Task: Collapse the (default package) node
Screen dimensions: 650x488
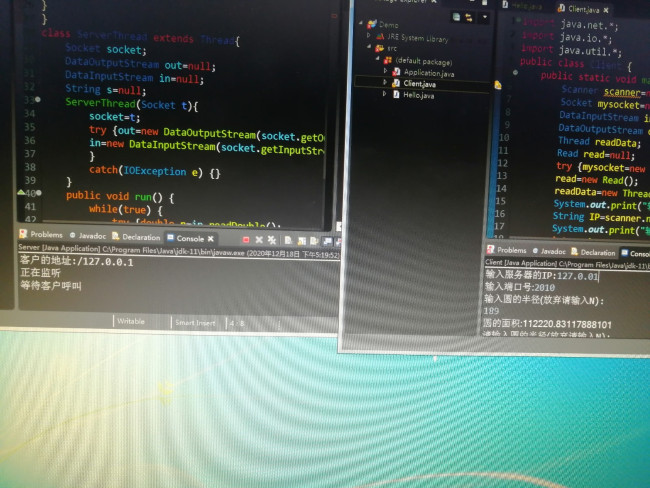Action: click(377, 58)
